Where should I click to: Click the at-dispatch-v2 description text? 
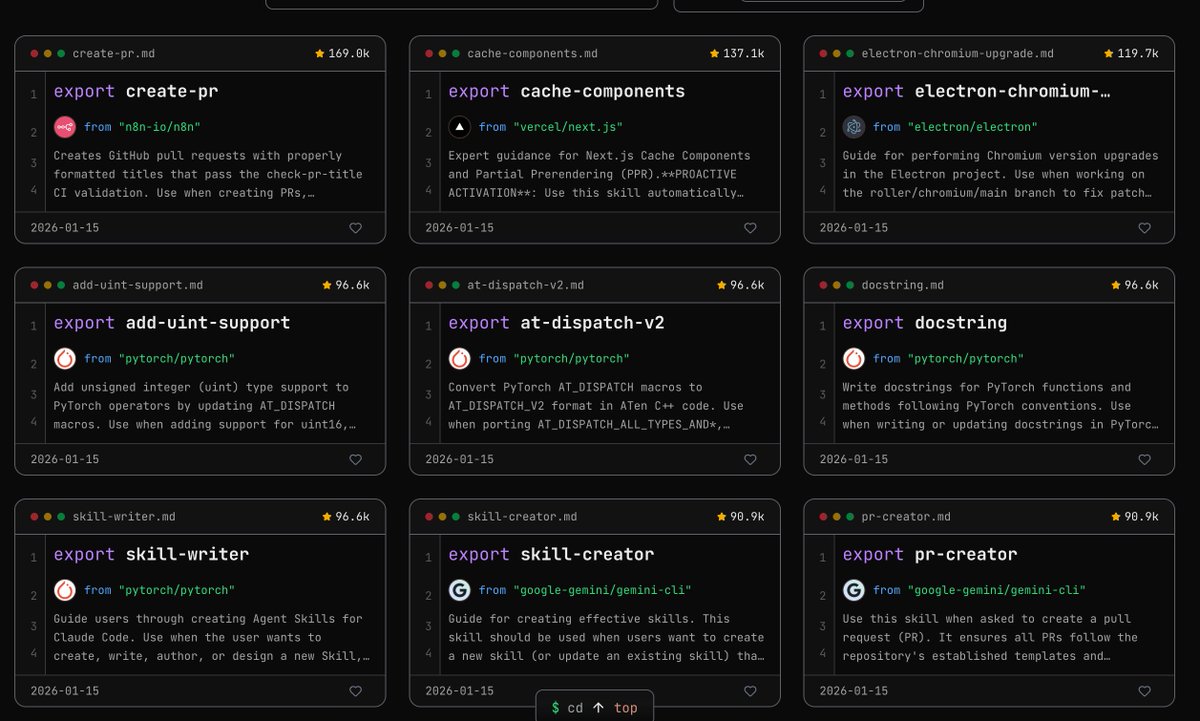[x=596, y=405]
